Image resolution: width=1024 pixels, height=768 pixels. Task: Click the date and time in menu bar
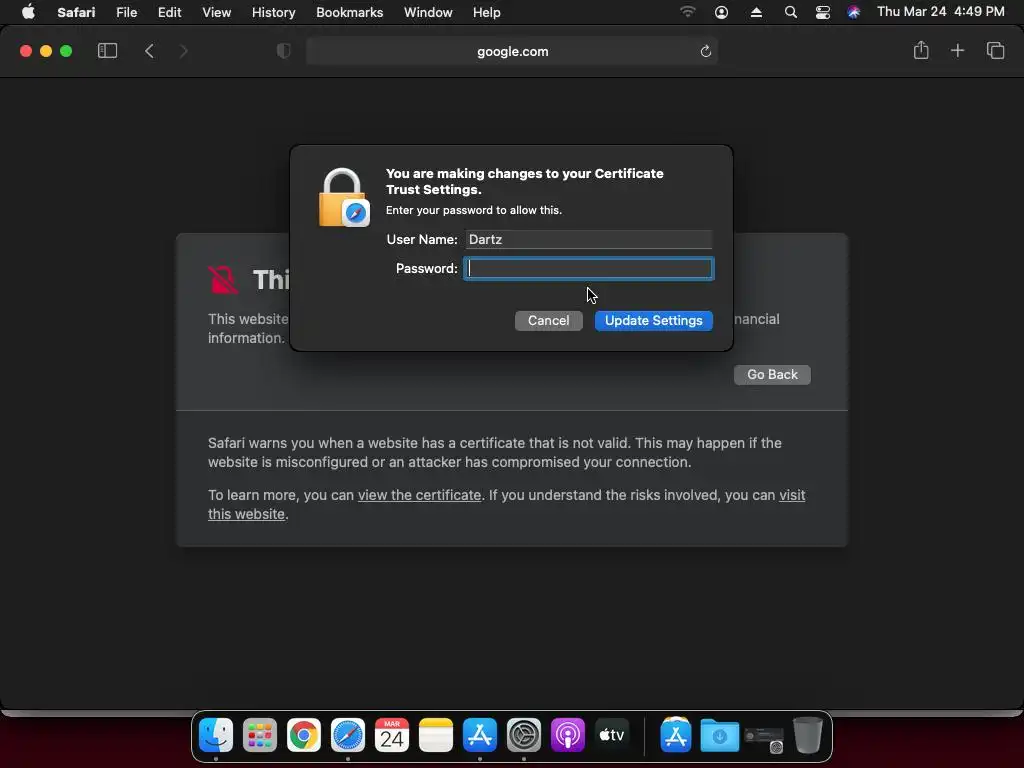pyautogui.click(x=940, y=12)
